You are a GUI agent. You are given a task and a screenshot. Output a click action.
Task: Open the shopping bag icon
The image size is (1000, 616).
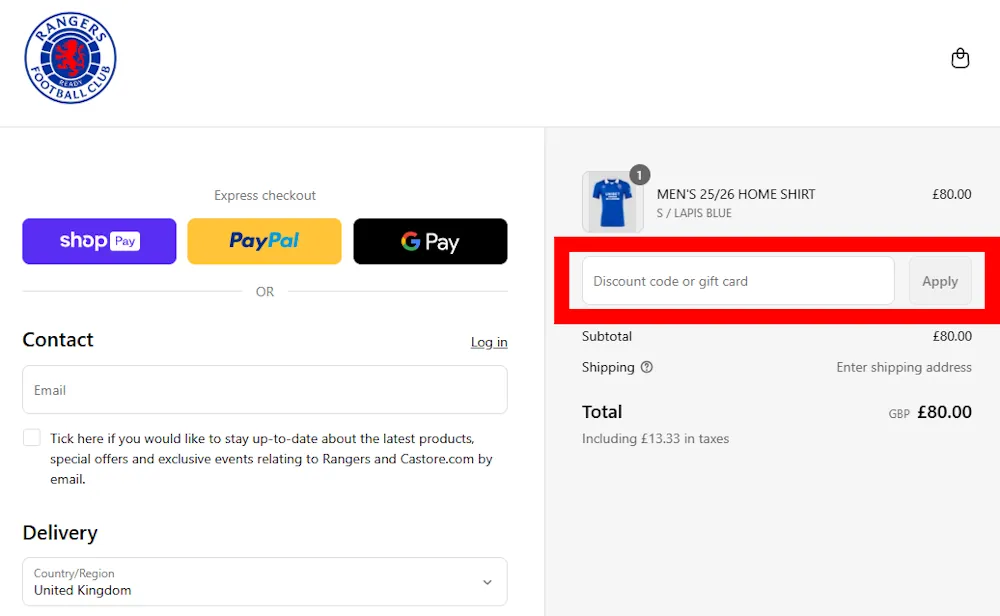click(960, 58)
